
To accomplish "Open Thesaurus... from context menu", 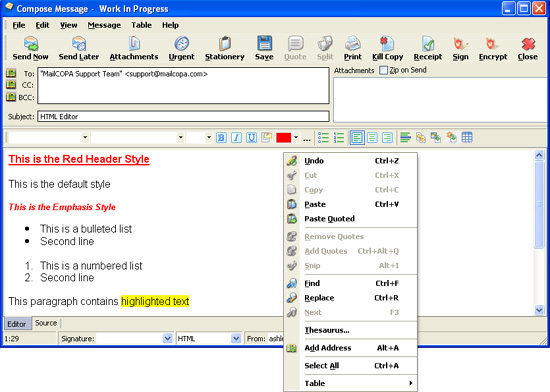I will (351, 330).
